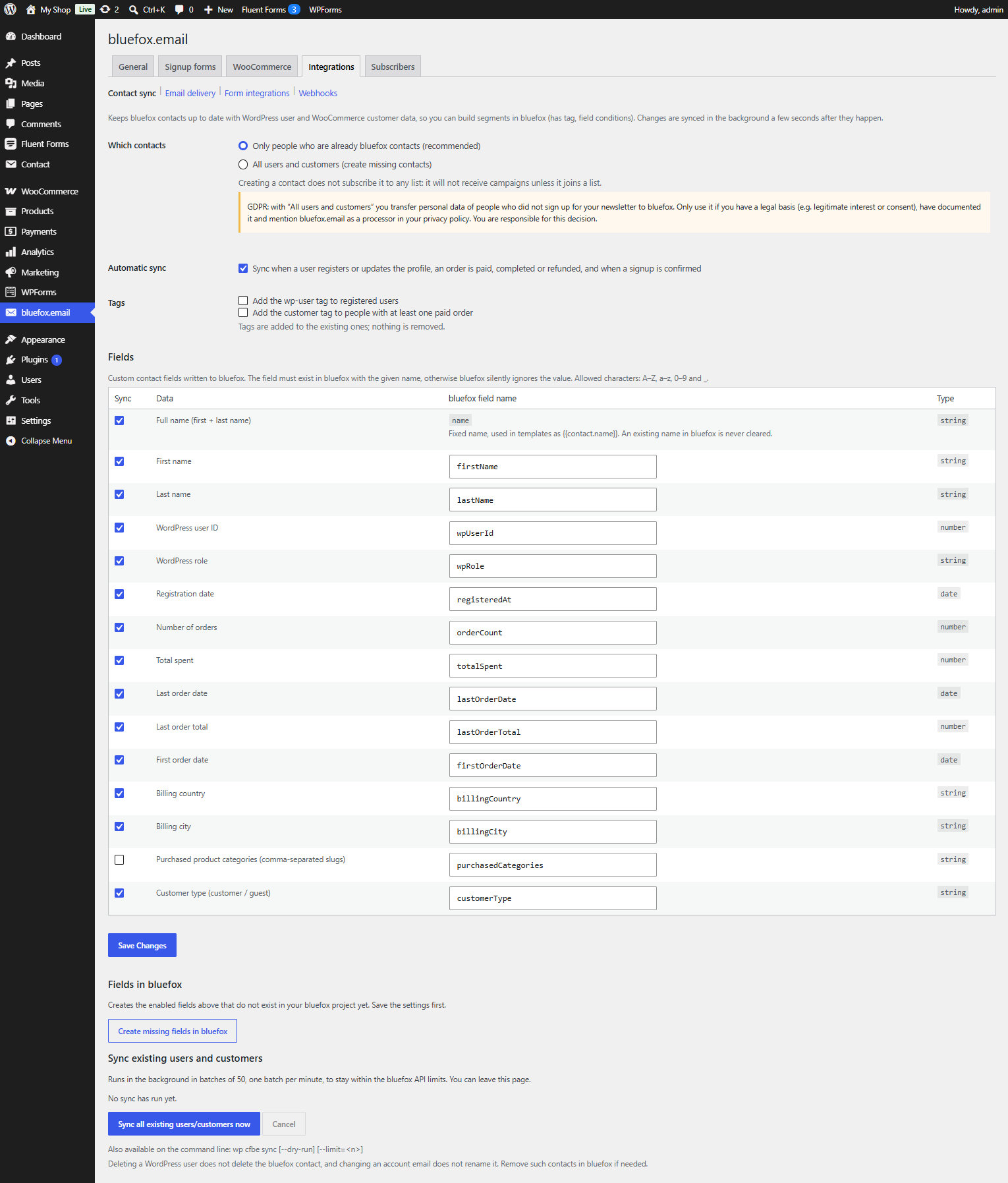1008x1183 pixels.
Task: Click the WooCommerce icon in sidebar
Action: (x=11, y=191)
